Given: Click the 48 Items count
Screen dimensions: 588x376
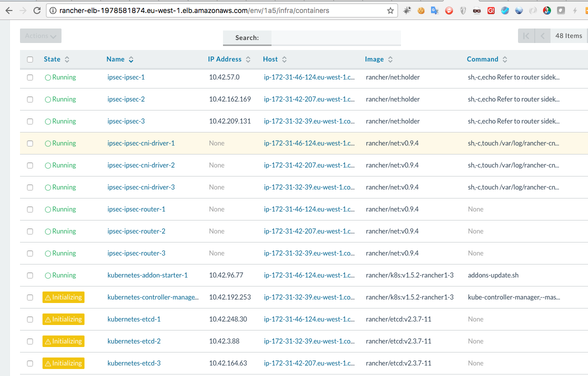Looking at the screenshot, I should (568, 36).
